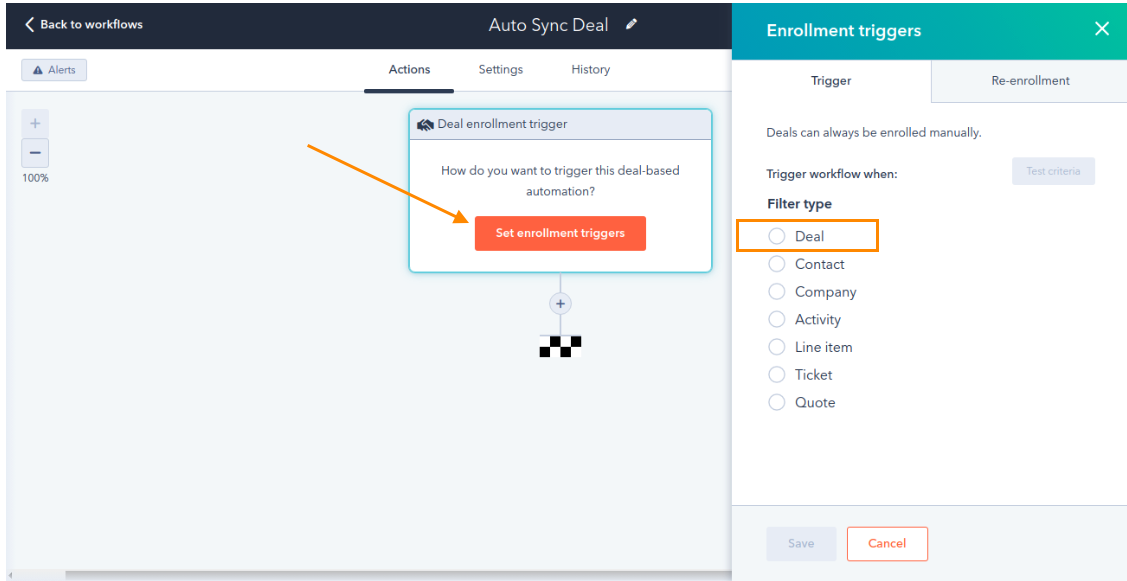Click the checkered finish flag icon
The width and height of the screenshot is (1127, 581).
pyautogui.click(x=561, y=347)
